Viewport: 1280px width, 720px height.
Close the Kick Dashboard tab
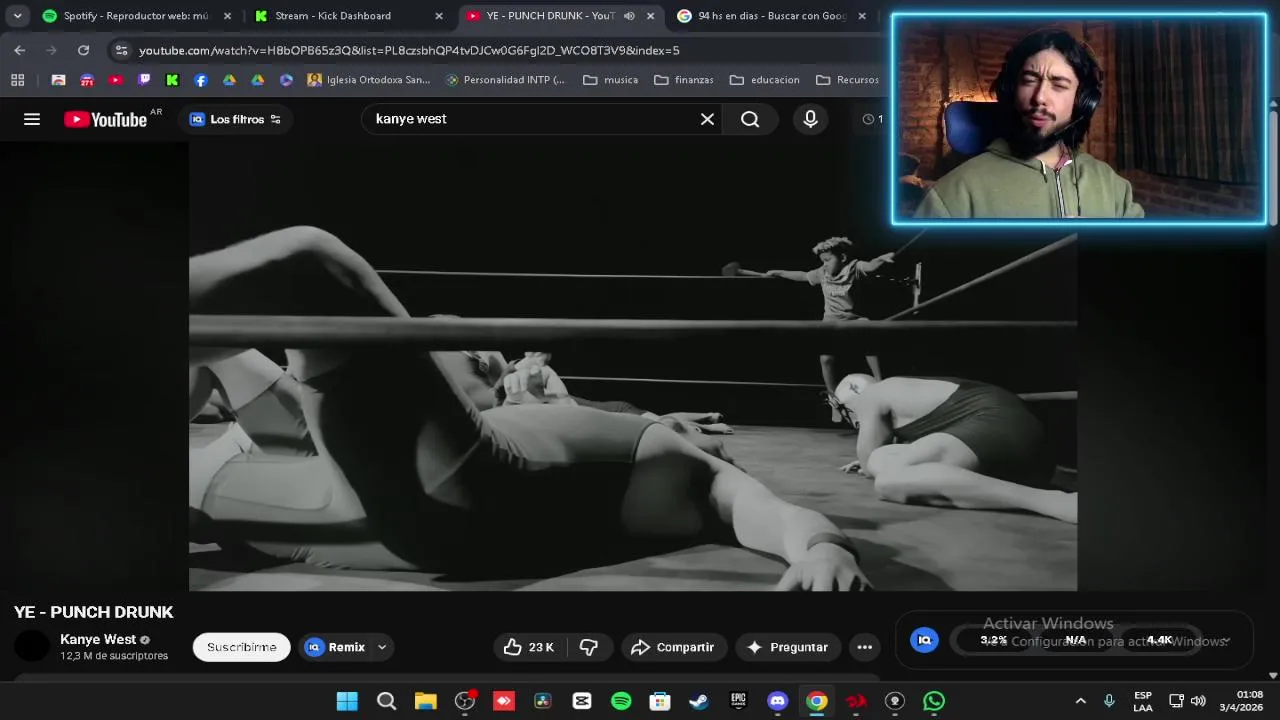pyautogui.click(x=438, y=16)
